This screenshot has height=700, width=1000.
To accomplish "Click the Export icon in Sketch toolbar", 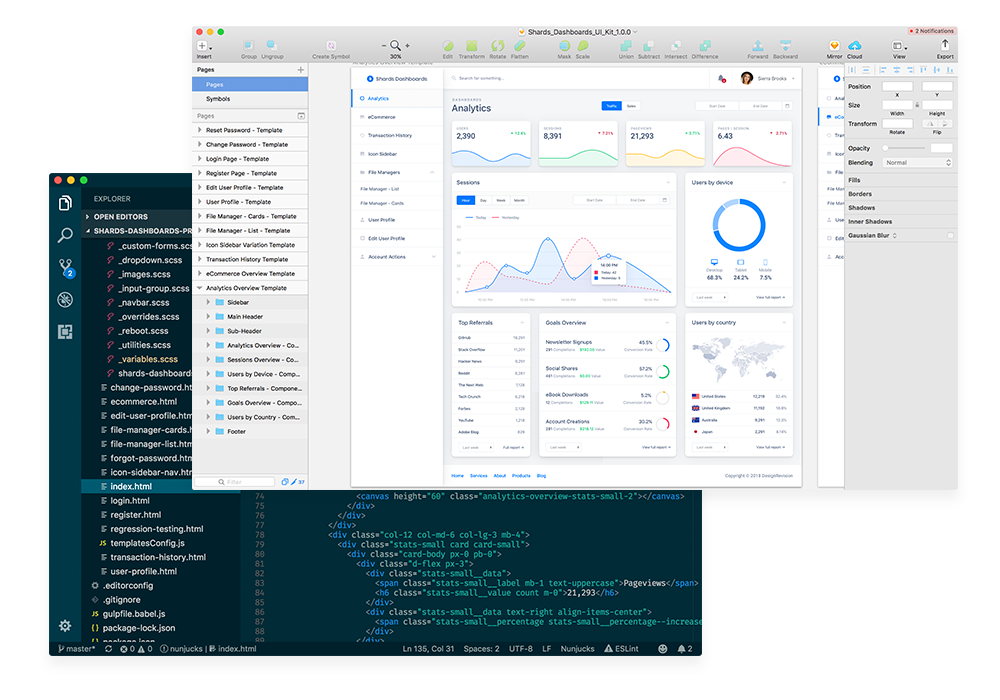I will click(945, 45).
